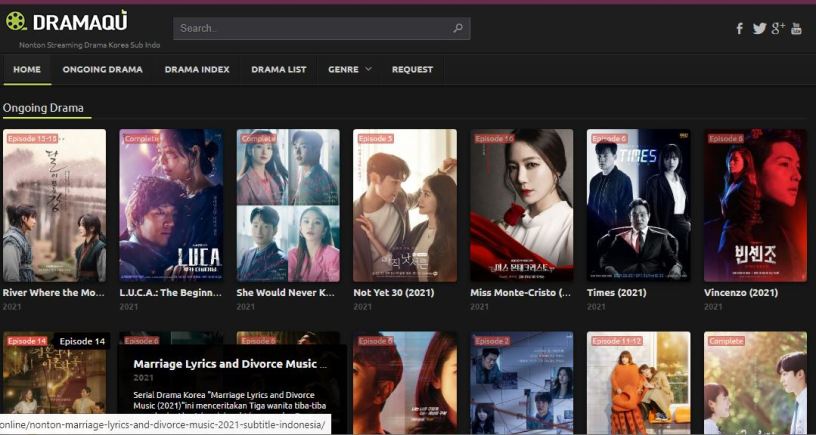Image resolution: width=816 pixels, height=435 pixels.
Task: Click the Dramaqu film reel logo
Action: (16, 21)
